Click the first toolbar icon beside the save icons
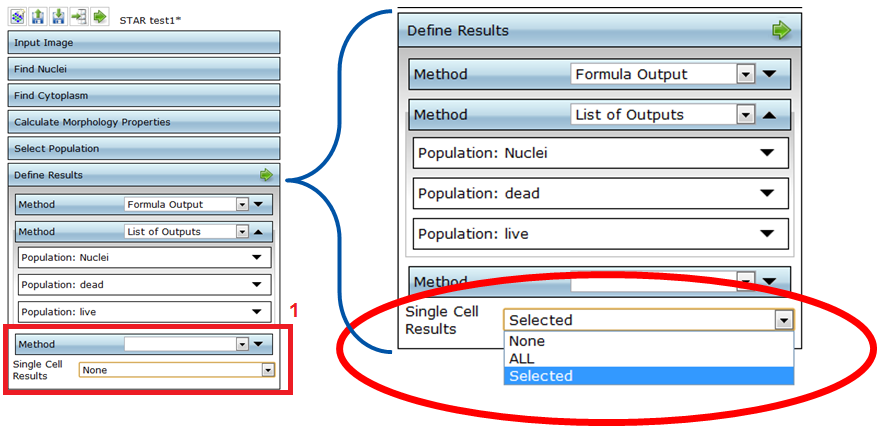881x442 pixels. point(19,17)
